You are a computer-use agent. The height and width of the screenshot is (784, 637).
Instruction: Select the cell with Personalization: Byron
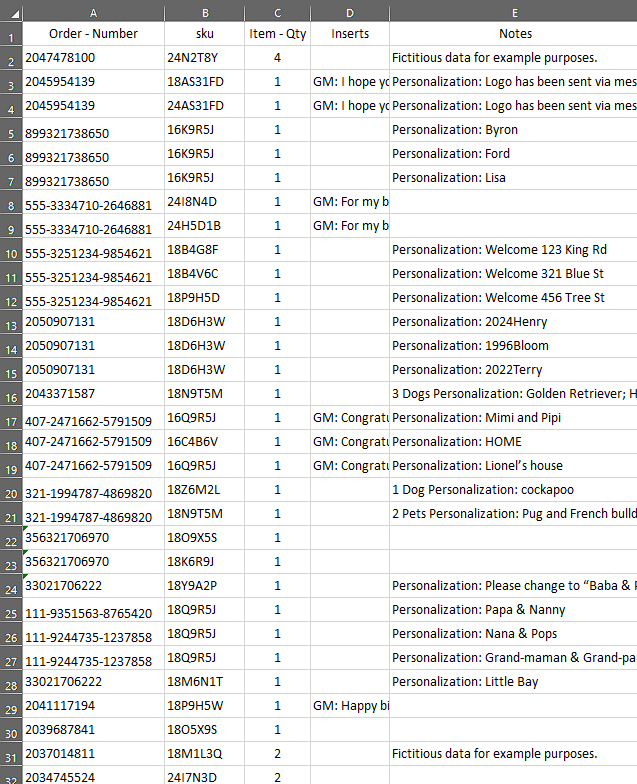(x=513, y=130)
